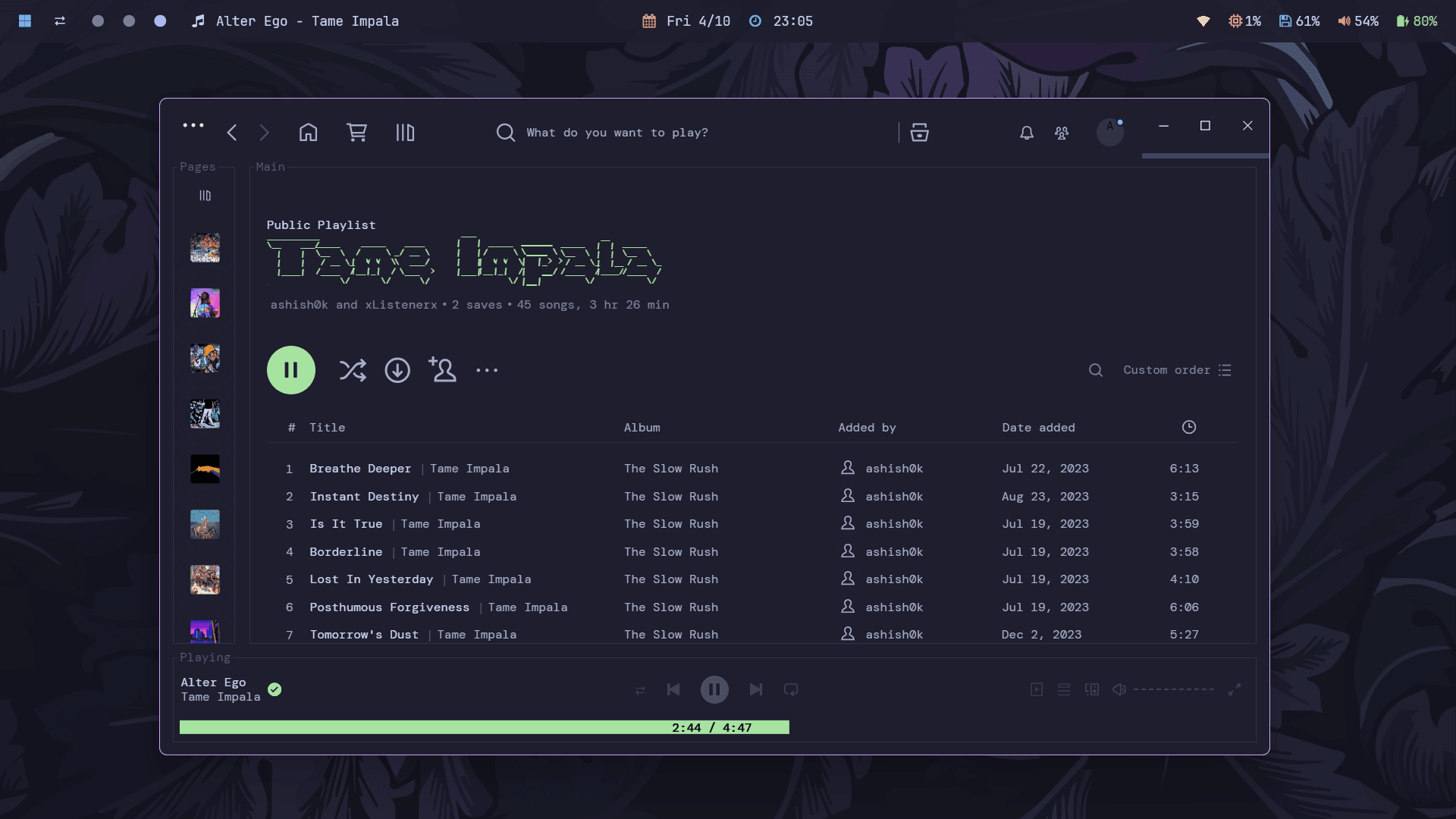Adjust the volume slider
The image size is (1456, 819).
(1173, 689)
